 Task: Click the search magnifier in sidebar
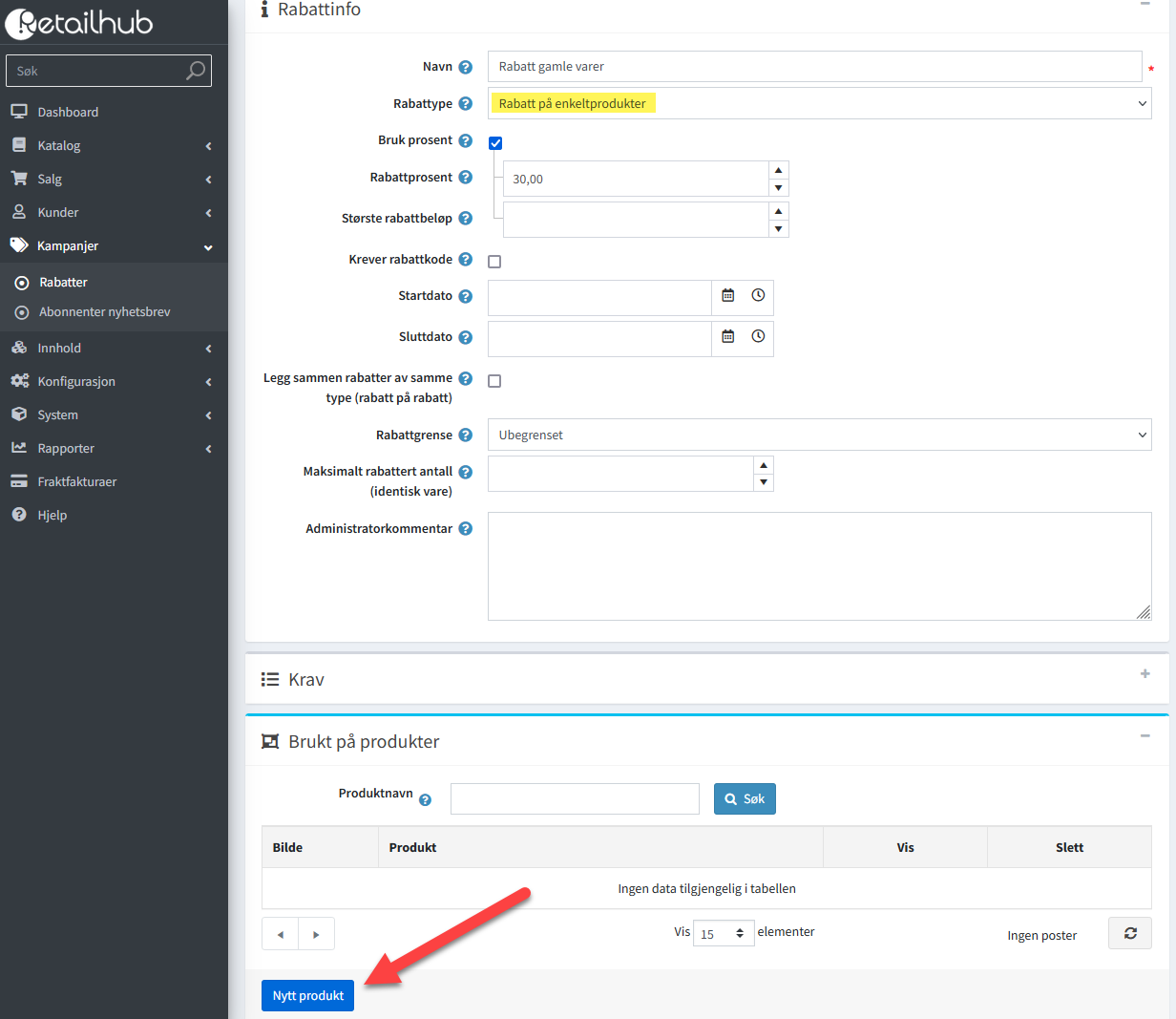195,71
